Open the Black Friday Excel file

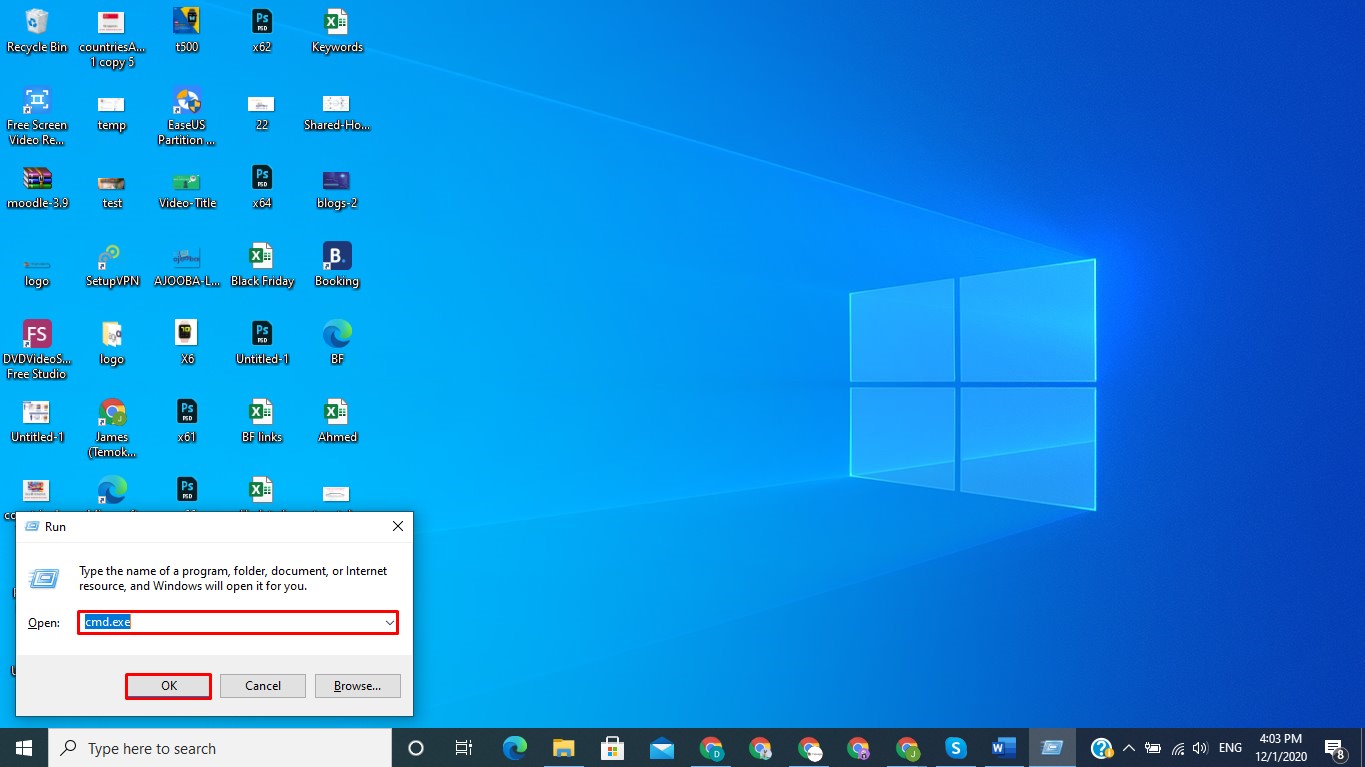pos(262,255)
